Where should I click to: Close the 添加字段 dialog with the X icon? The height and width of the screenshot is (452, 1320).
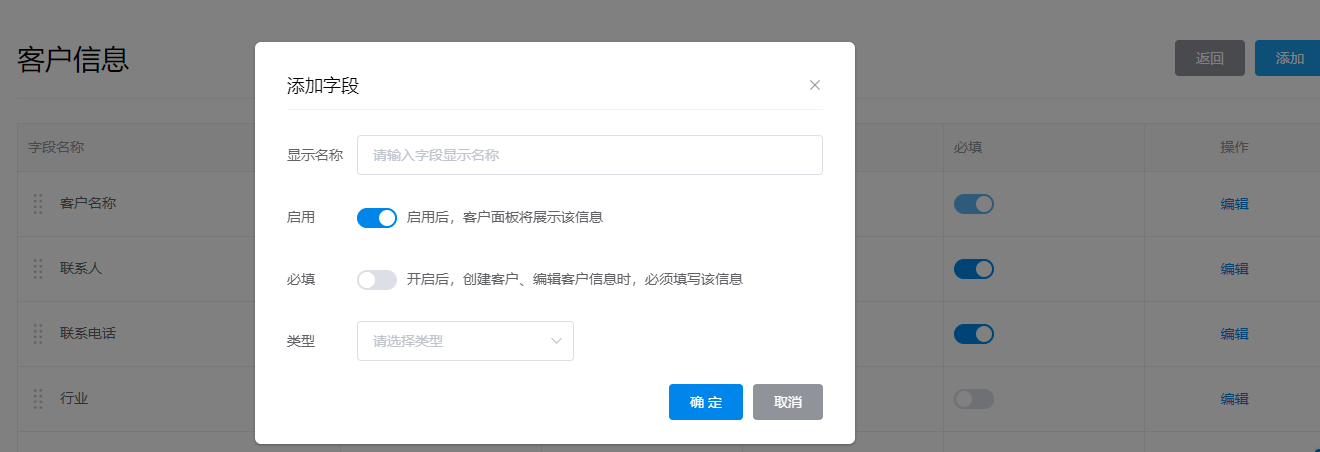click(815, 85)
